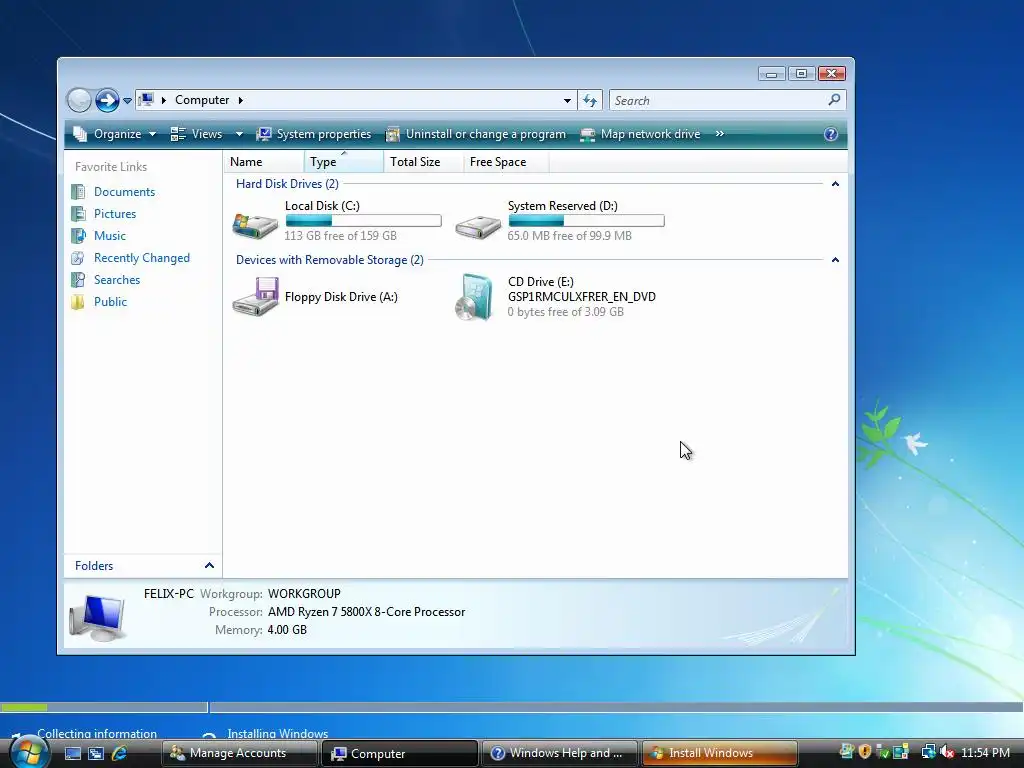Open the Public folder link

tap(110, 302)
